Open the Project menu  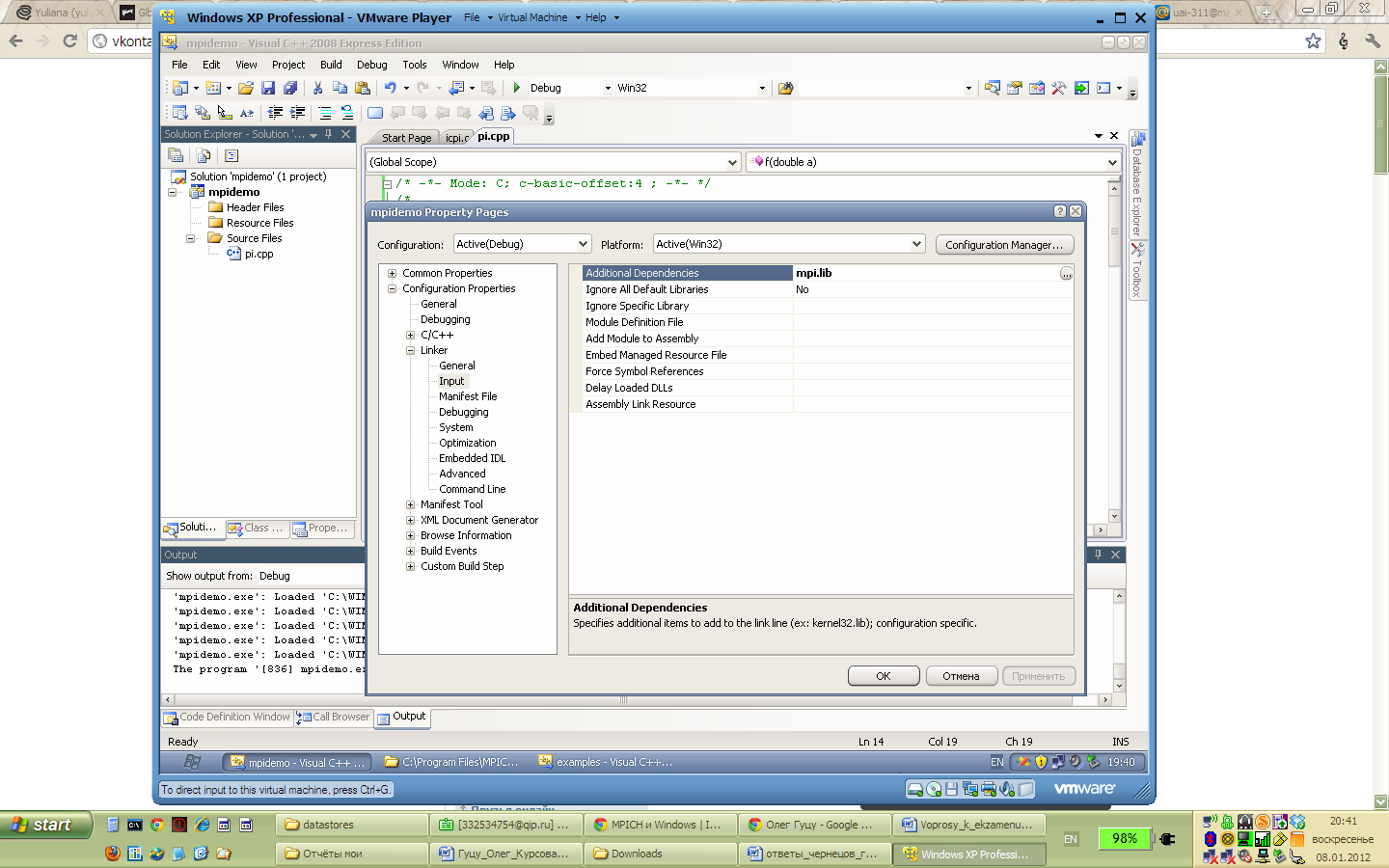287,65
